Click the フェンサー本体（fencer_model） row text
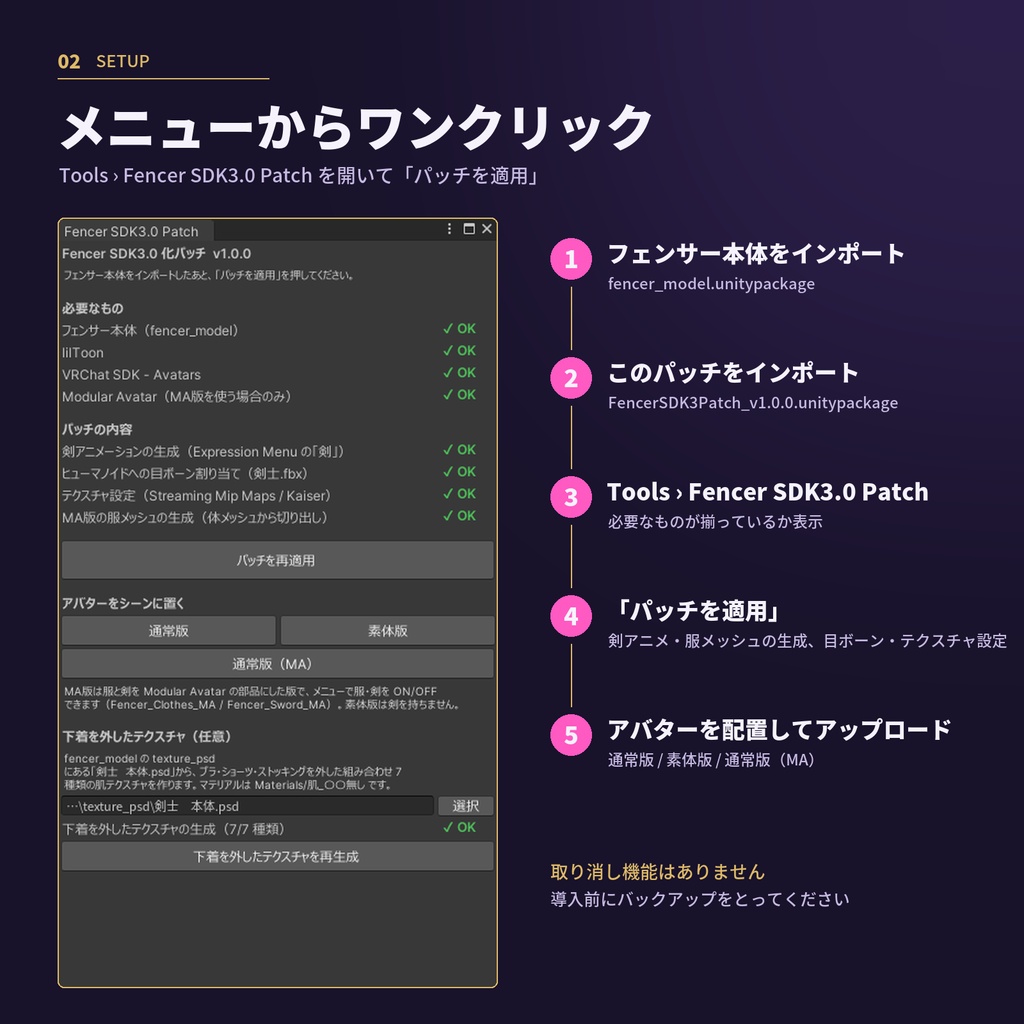 coord(150,330)
